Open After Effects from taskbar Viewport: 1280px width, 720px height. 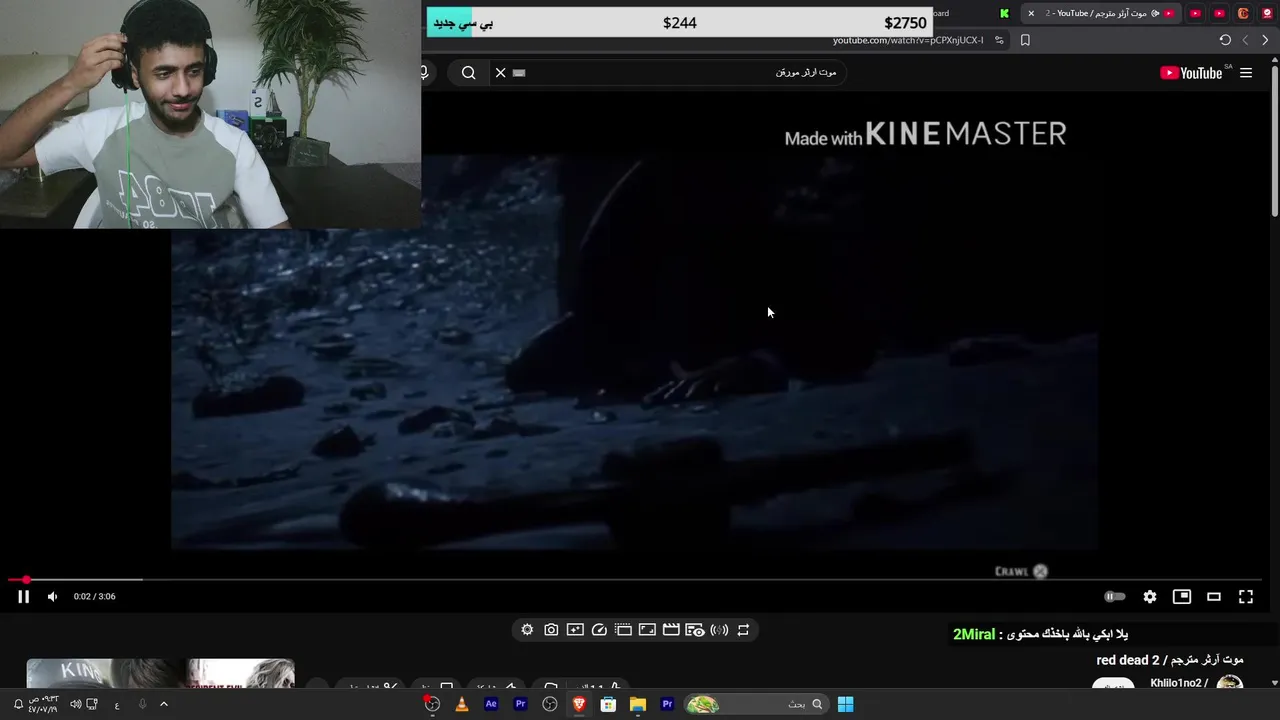491,704
